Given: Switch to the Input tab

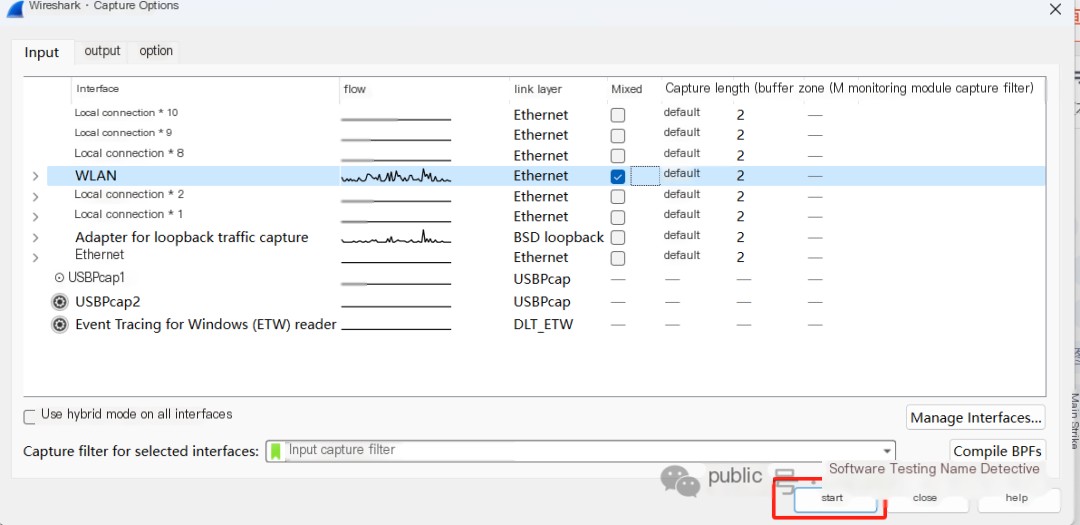Looking at the screenshot, I should (41, 52).
